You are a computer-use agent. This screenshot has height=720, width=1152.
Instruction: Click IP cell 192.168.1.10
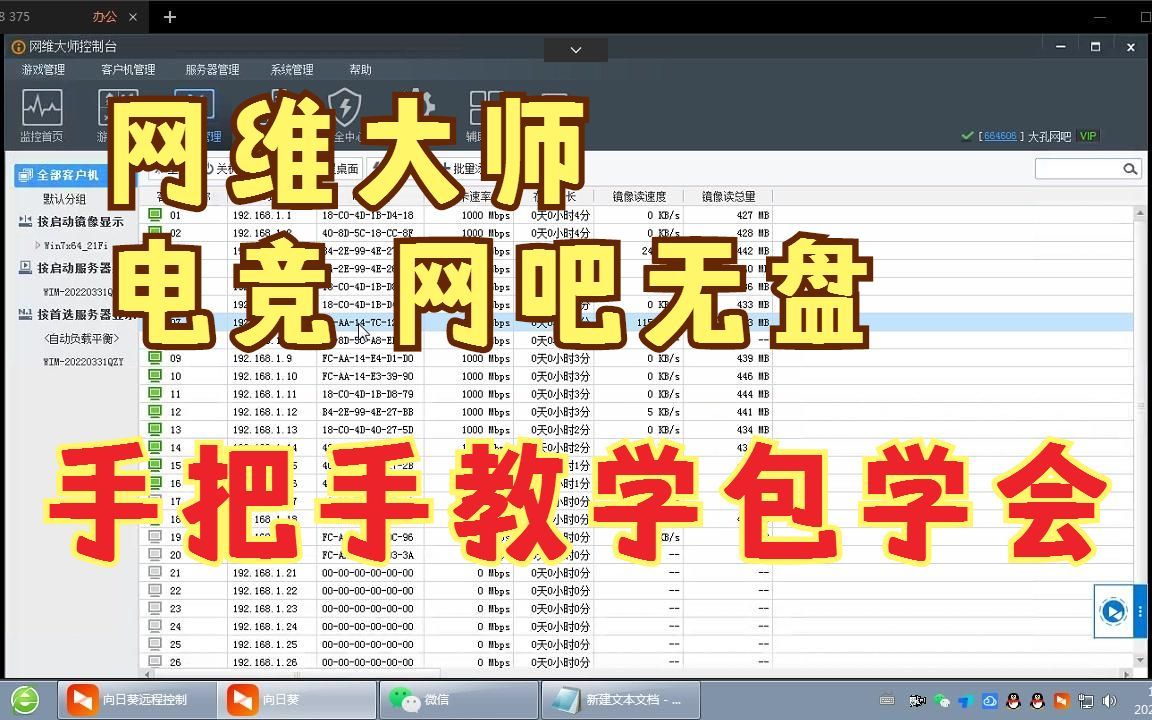tap(265, 376)
